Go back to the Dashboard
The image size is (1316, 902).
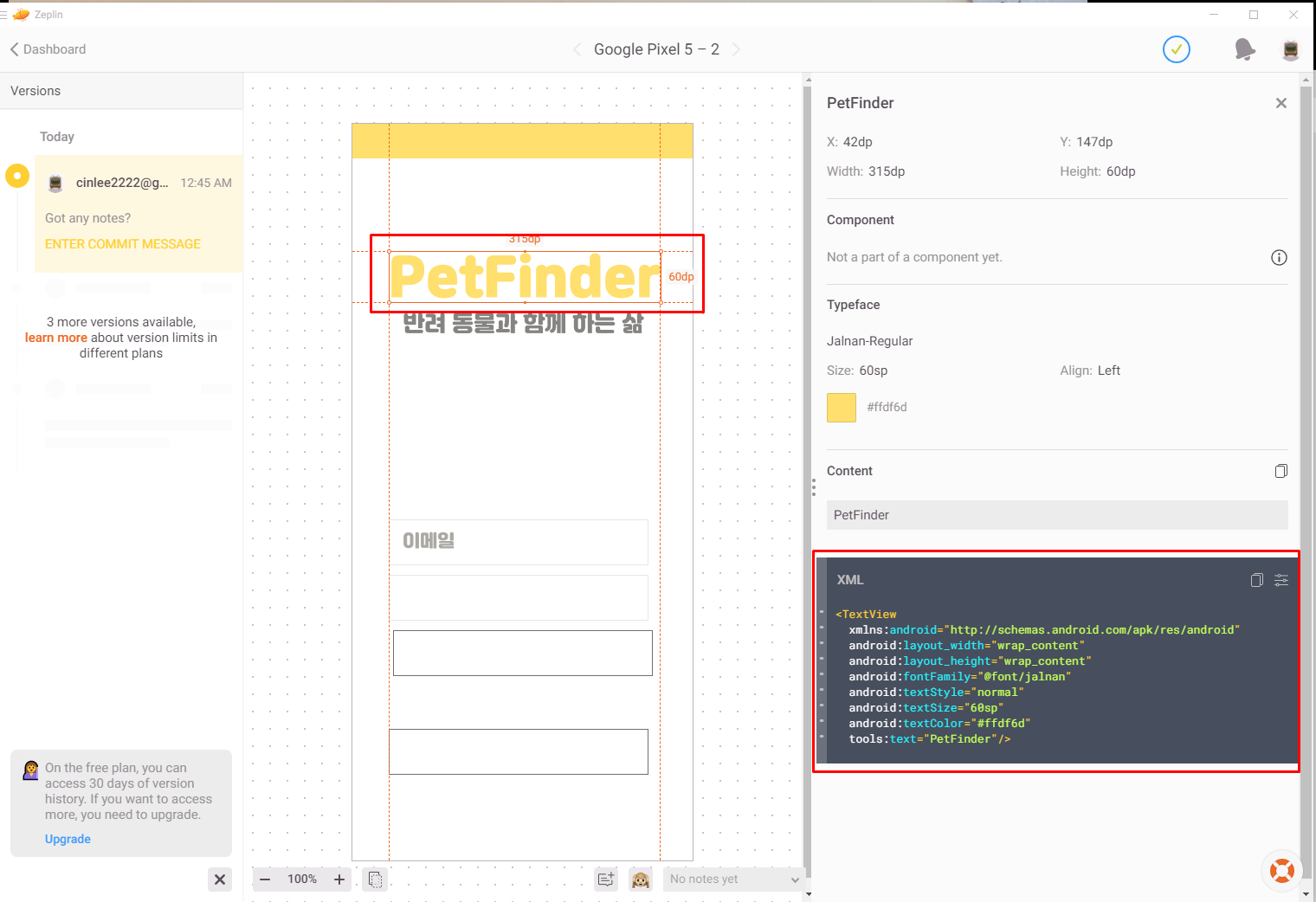[48, 49]
